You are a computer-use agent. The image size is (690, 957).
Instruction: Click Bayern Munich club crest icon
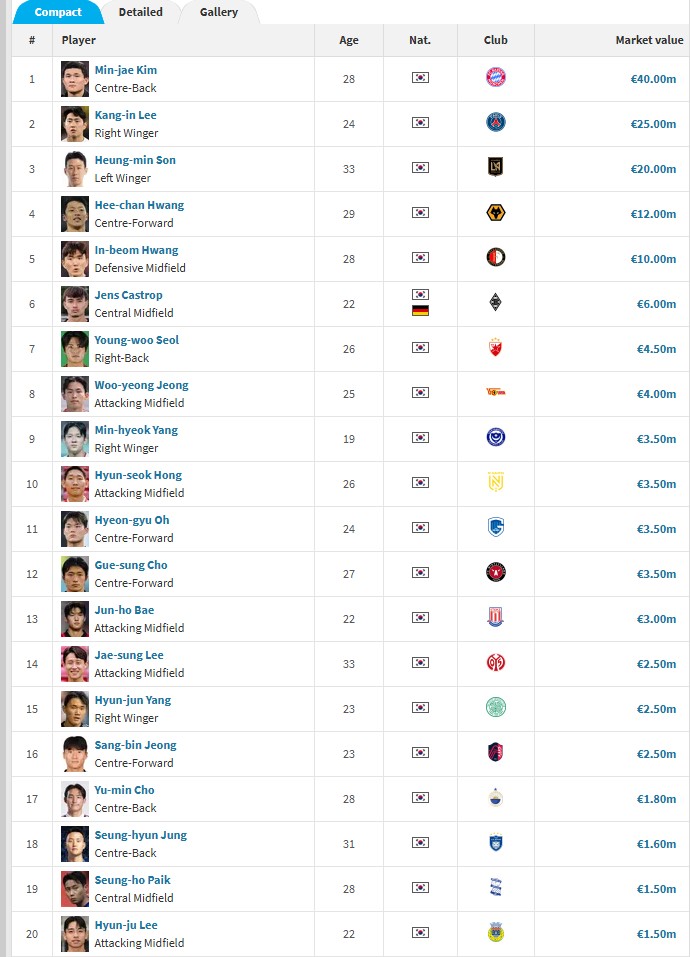click(x=496, y=78)
